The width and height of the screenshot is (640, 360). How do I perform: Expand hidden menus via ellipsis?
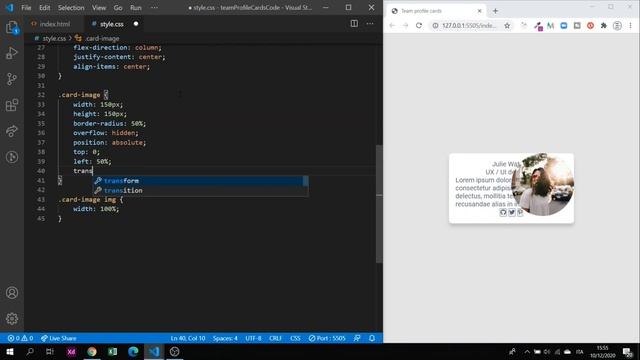coord(154,8)
